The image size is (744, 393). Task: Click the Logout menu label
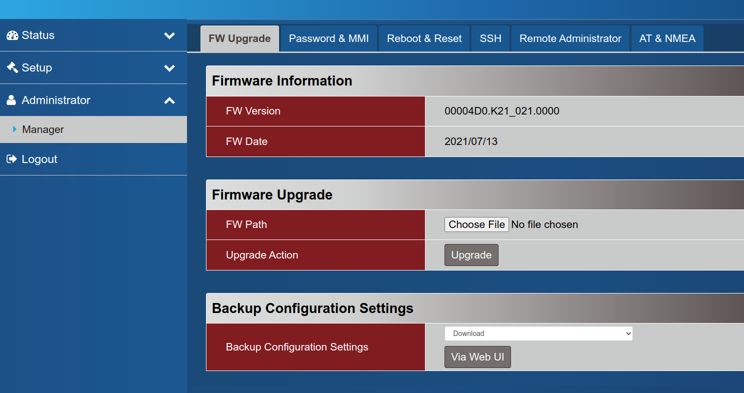pyautogui.click(x=39, y=159)
